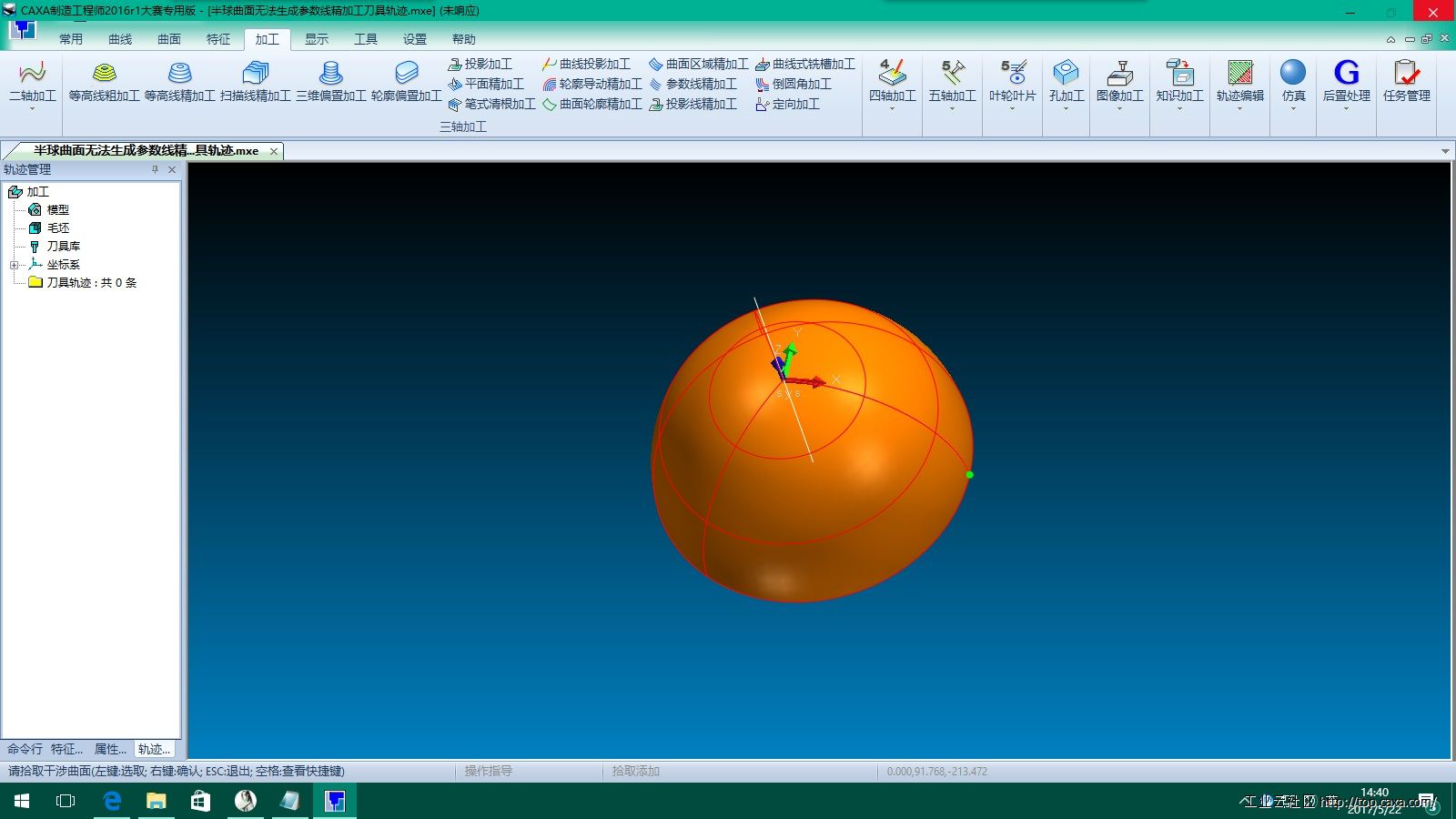The height and width of the screenshot is (819, 1456).
Task: Launch 参数线精加工
Action: click(693, 84)
